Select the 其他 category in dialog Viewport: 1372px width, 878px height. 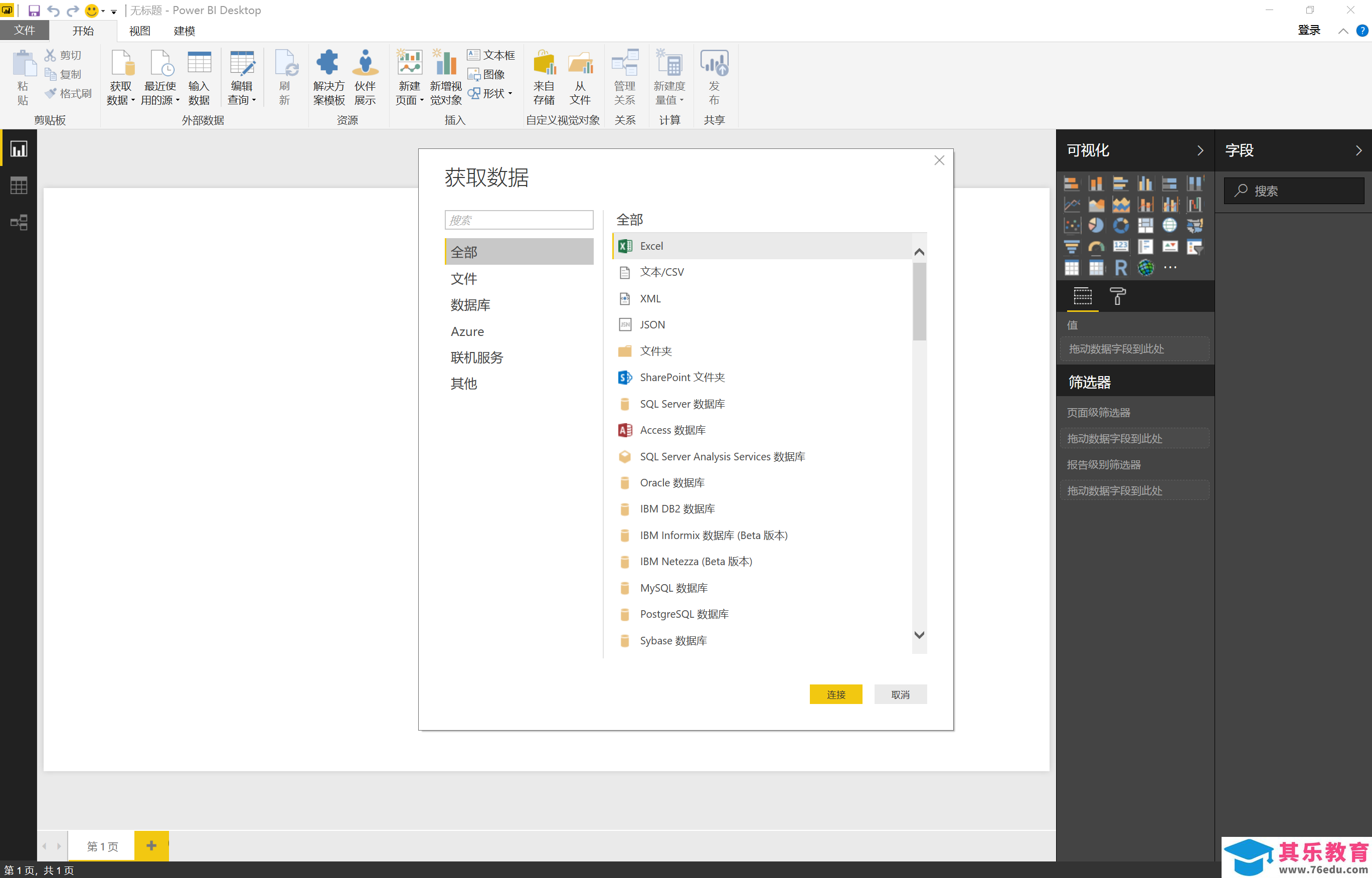[x=519, y=384]
